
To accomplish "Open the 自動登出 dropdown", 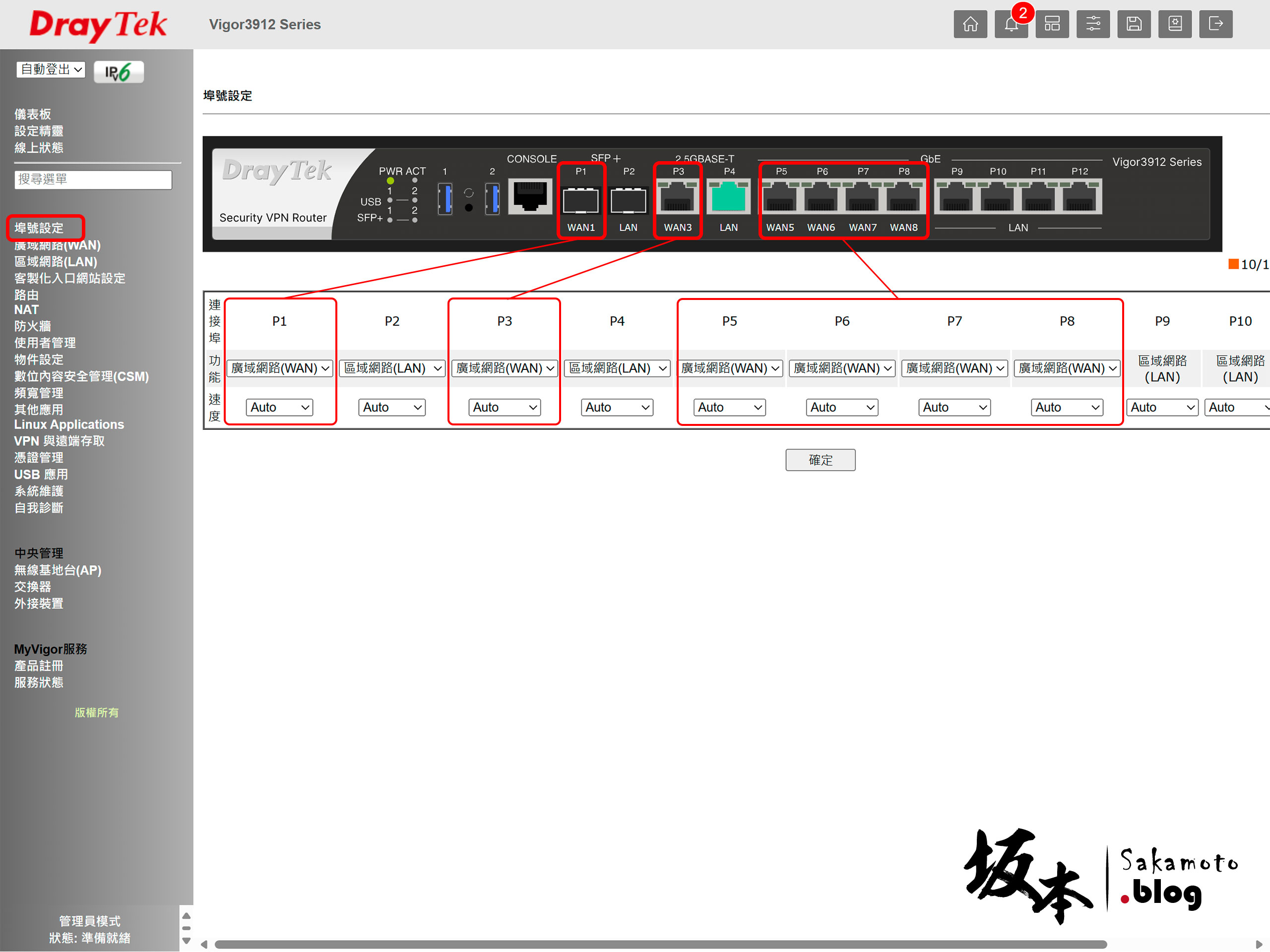I will [x=51, y=69].
